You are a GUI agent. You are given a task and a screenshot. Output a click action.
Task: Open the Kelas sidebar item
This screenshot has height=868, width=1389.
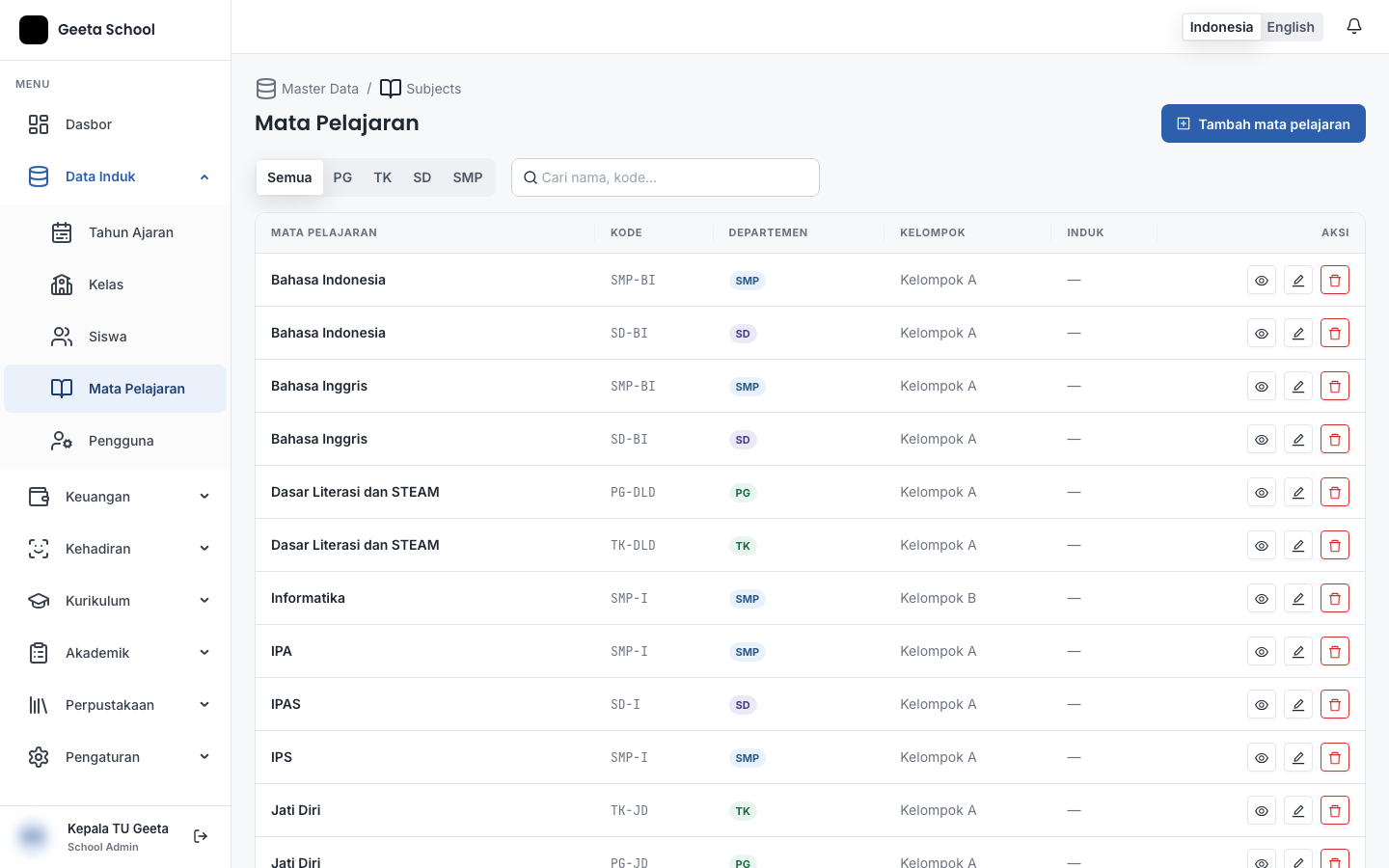pos(116,285)
